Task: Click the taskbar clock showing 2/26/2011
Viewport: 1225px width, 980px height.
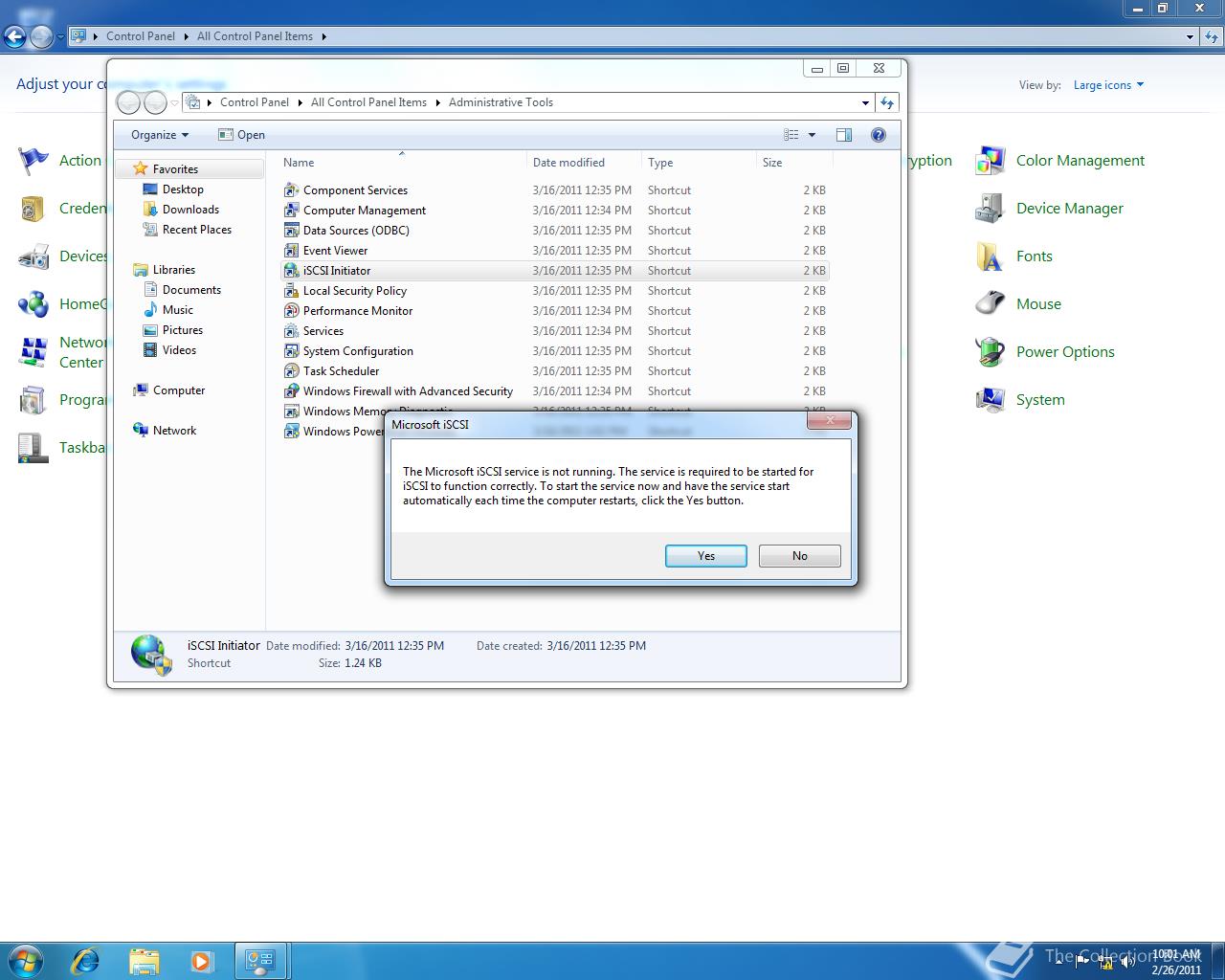Action: (1176, 962)
